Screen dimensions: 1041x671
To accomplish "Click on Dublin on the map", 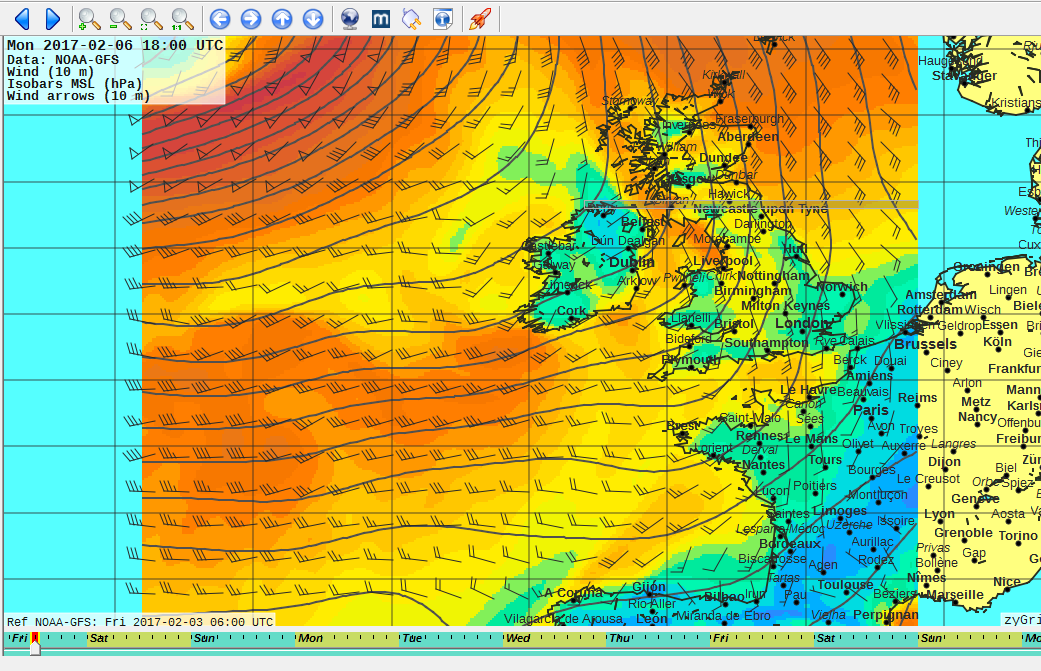I will 631,263.
